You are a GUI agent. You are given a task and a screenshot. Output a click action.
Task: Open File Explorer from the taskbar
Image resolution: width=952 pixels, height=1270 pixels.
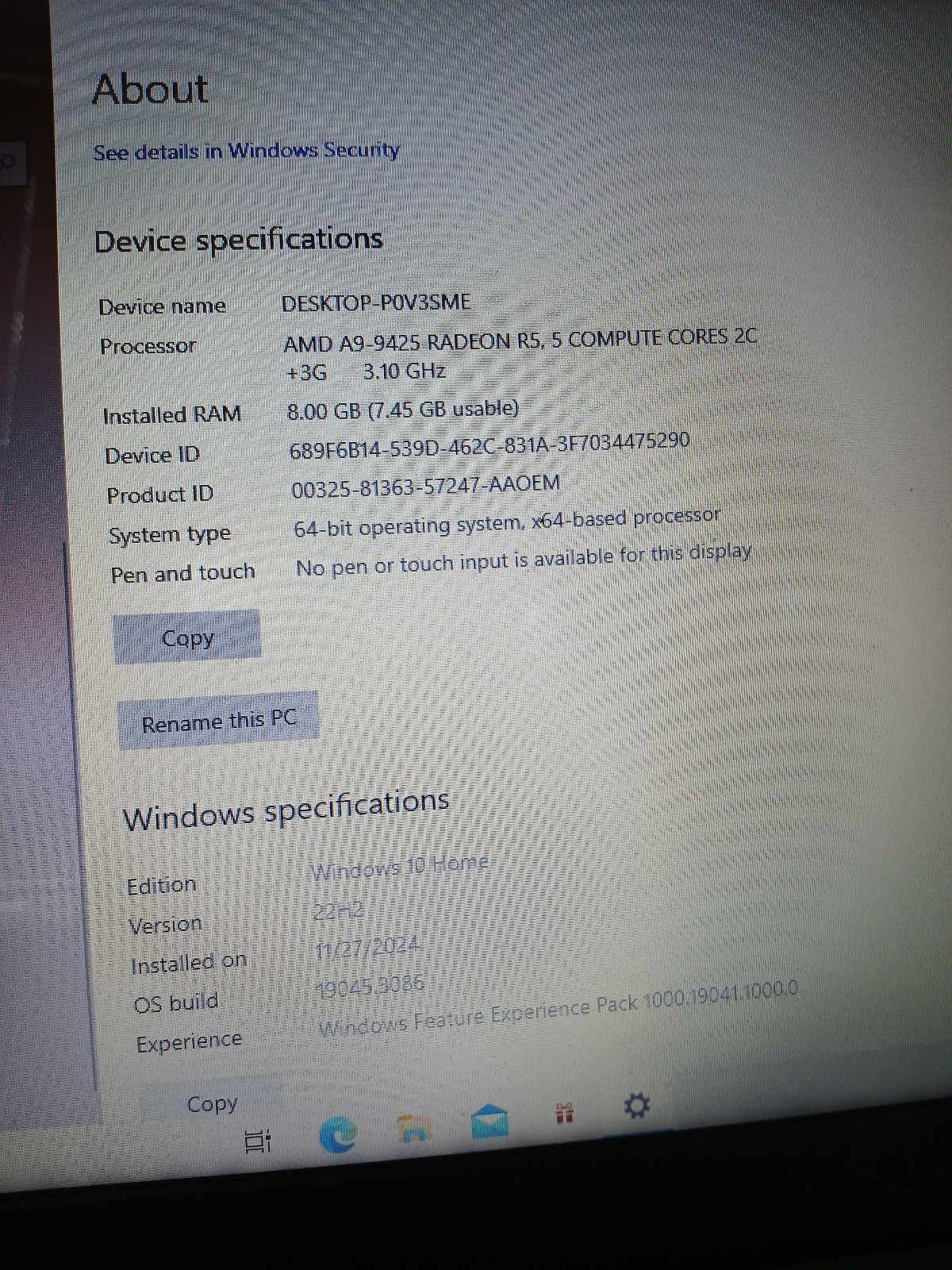413,1130
